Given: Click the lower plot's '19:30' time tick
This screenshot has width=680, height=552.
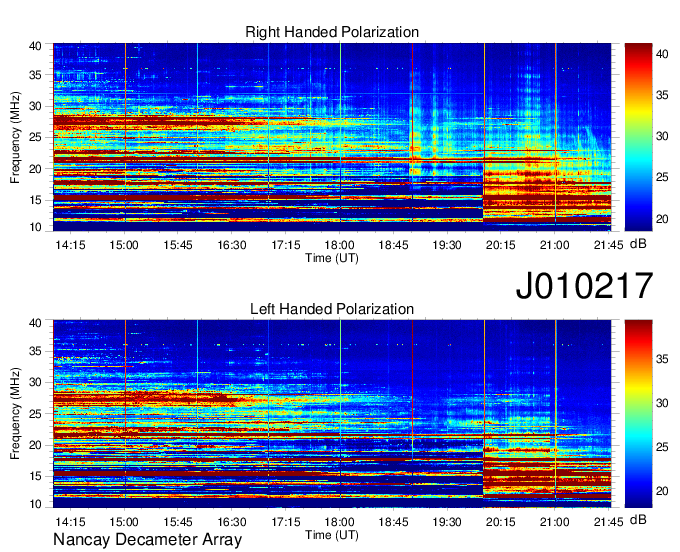Looking at the screenshot, I should coord(447,522).
